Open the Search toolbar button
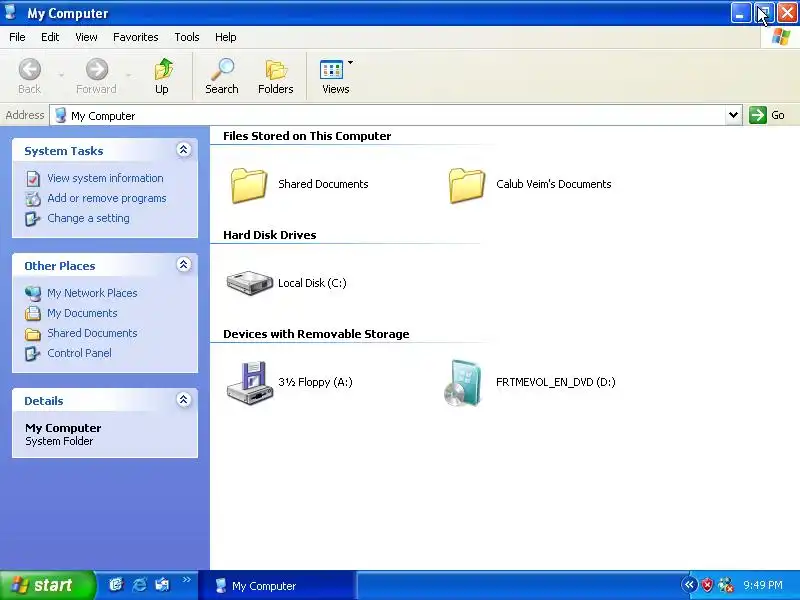The image size is (800, 600). click(x=222, y=76)
